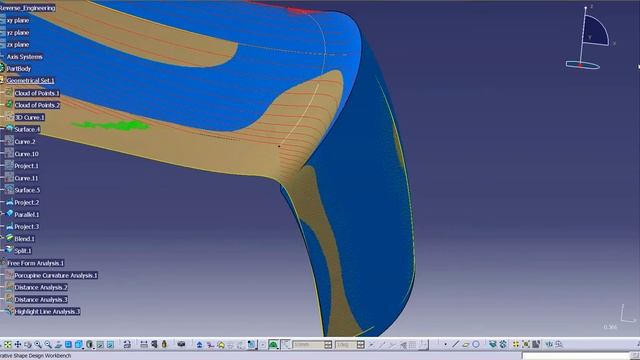The height and width of the screenshot is (360, 640).
Task: Click the Fit All In view icon
Action: tap(8, 344)
